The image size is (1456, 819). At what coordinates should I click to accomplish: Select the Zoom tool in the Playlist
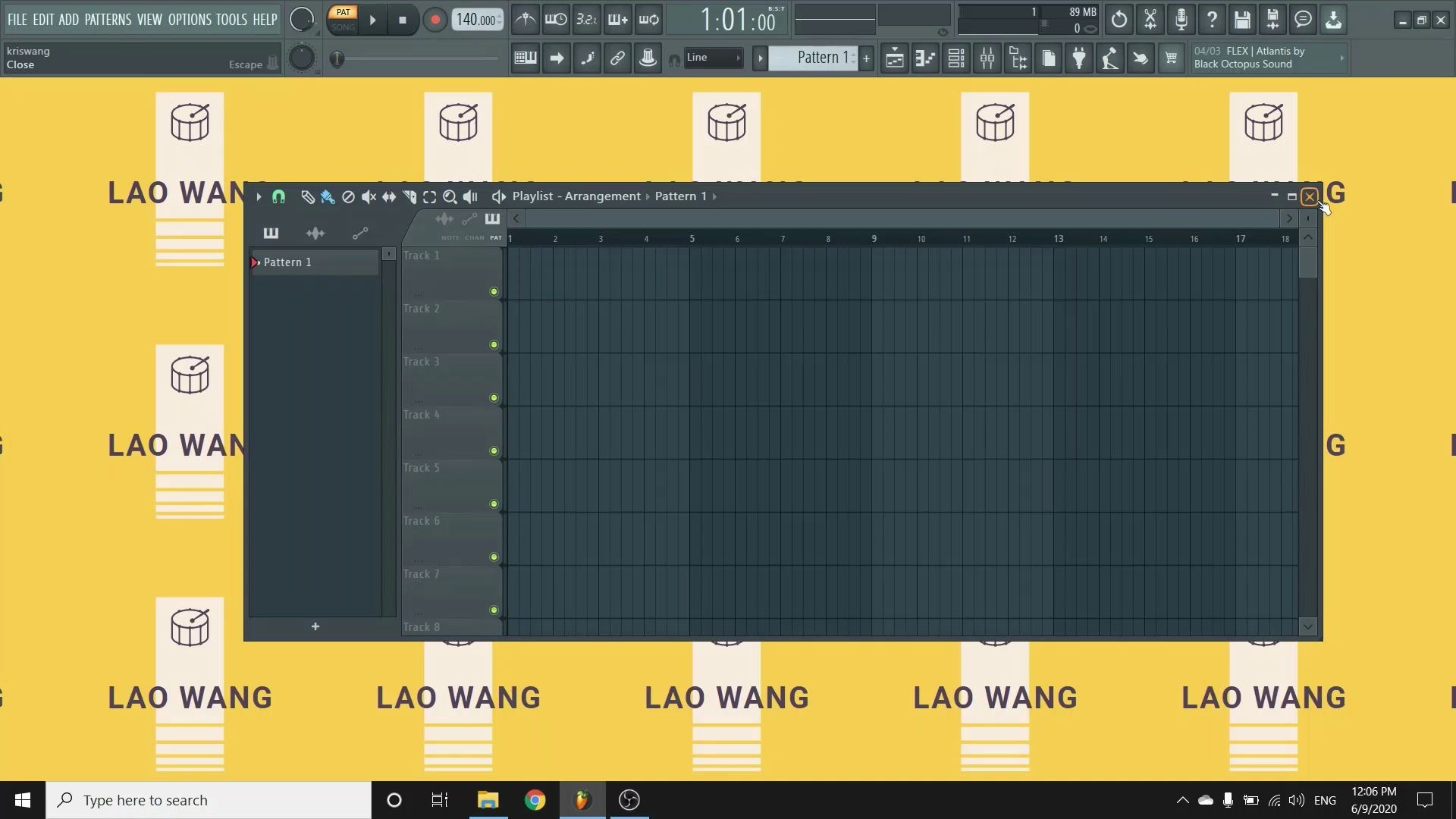point(450,196)
